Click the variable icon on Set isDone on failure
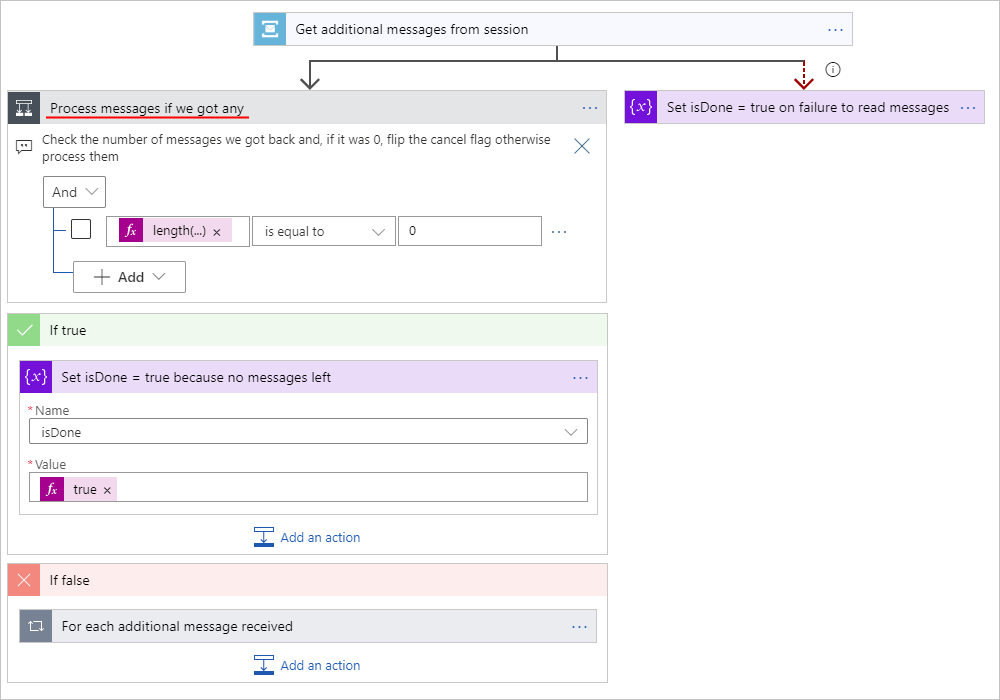Screen dimensions: 1000x700 641,107
